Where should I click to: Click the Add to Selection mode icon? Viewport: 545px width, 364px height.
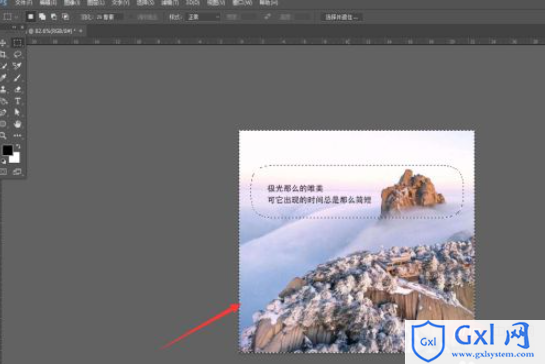(42, 17)
